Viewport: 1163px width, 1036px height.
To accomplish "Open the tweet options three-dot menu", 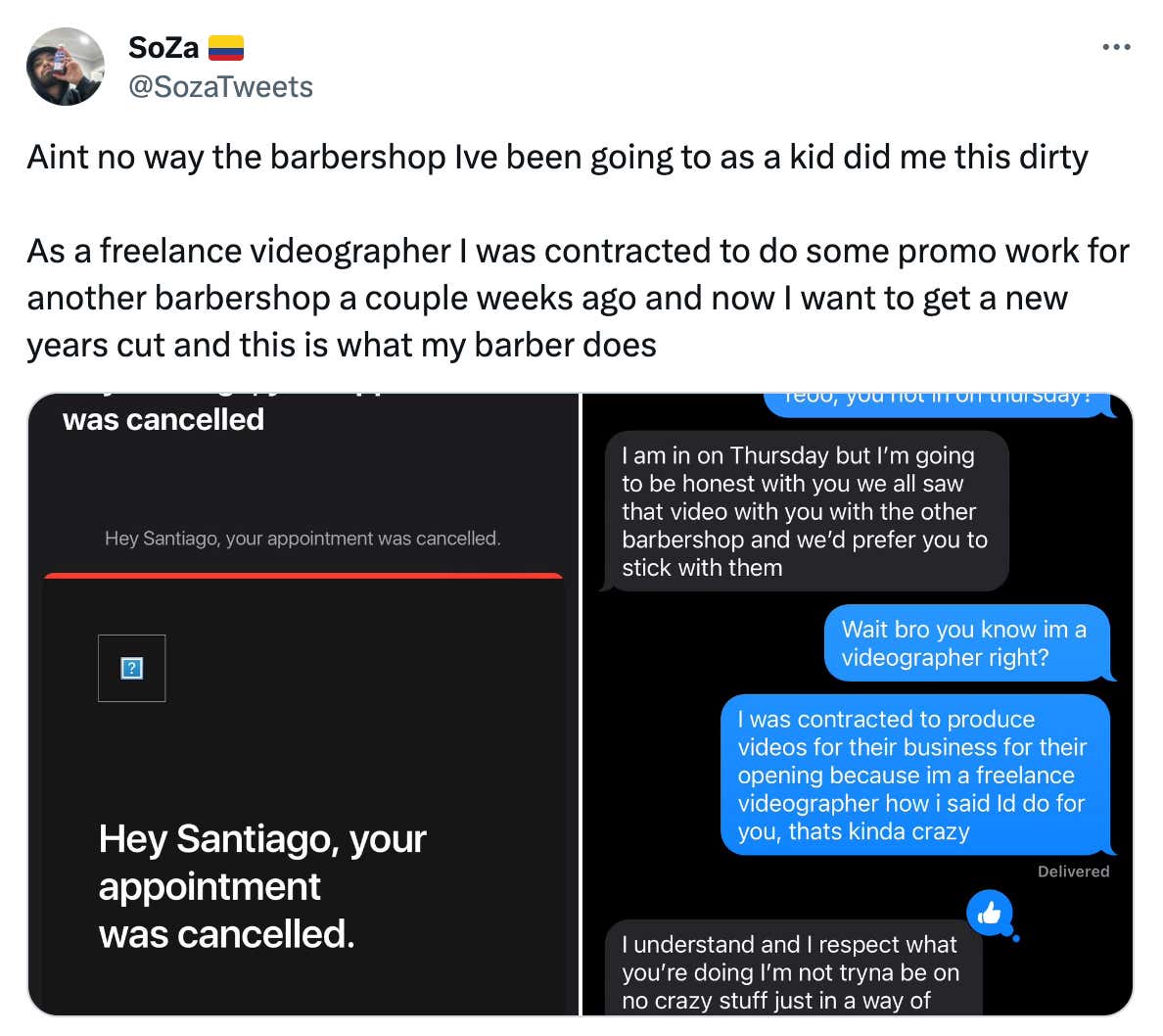I will tap(1117, 46).
